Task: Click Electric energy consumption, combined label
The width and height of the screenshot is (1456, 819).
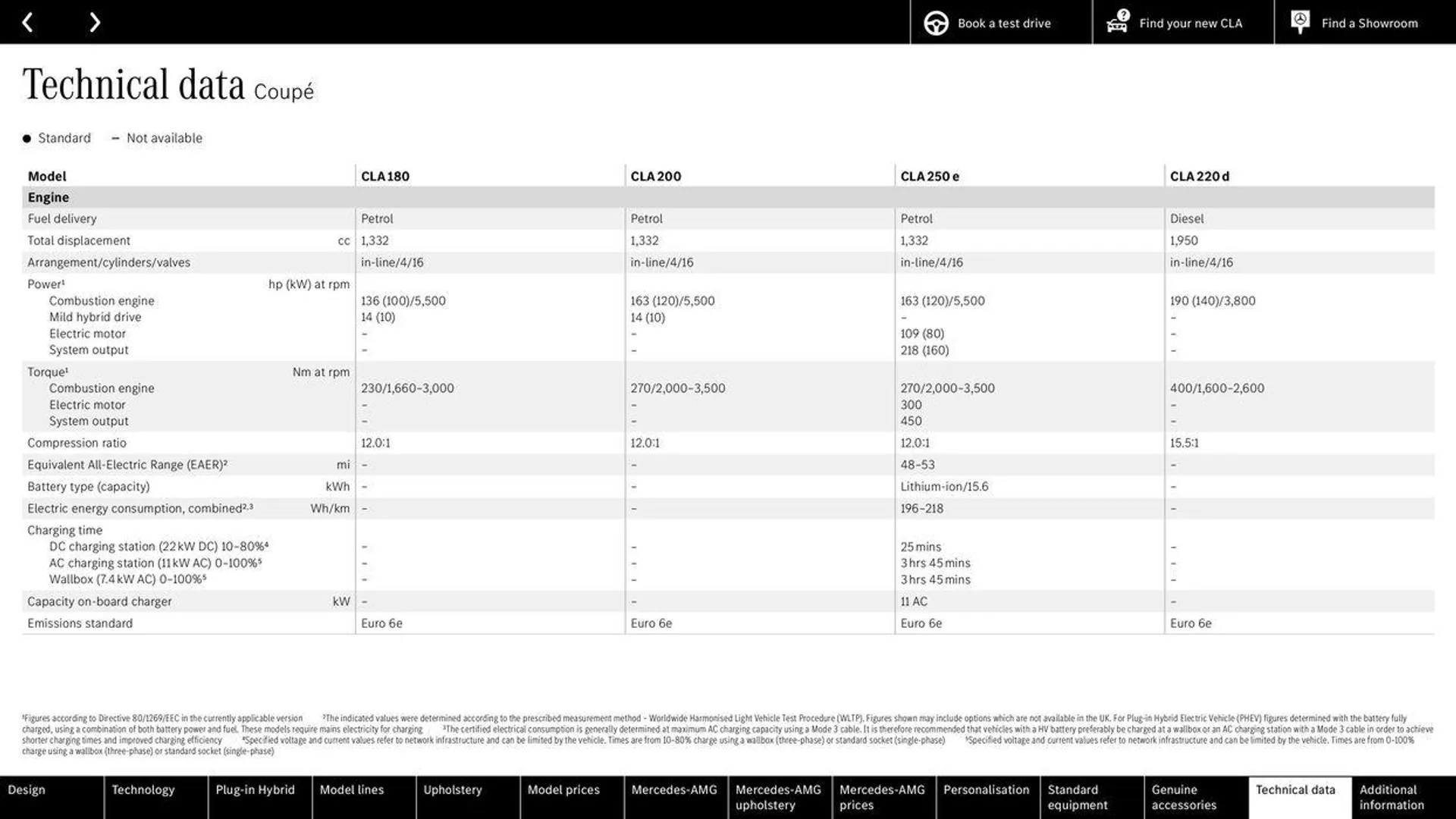Action: tap(140, 509)
